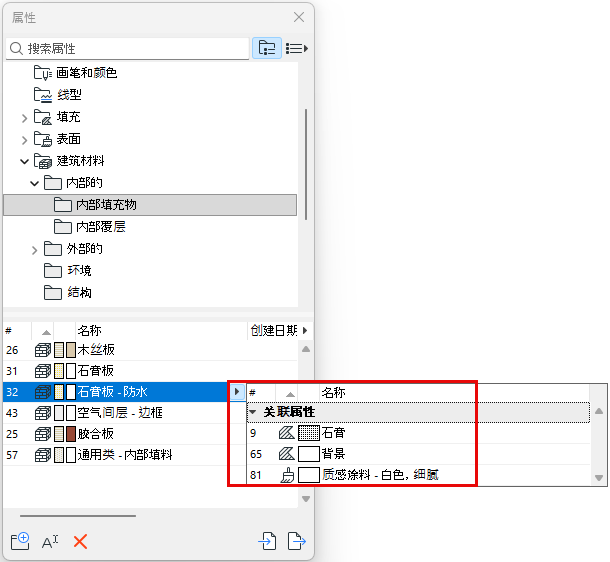Select the 背景 fill in related attributes

point(418,454)
